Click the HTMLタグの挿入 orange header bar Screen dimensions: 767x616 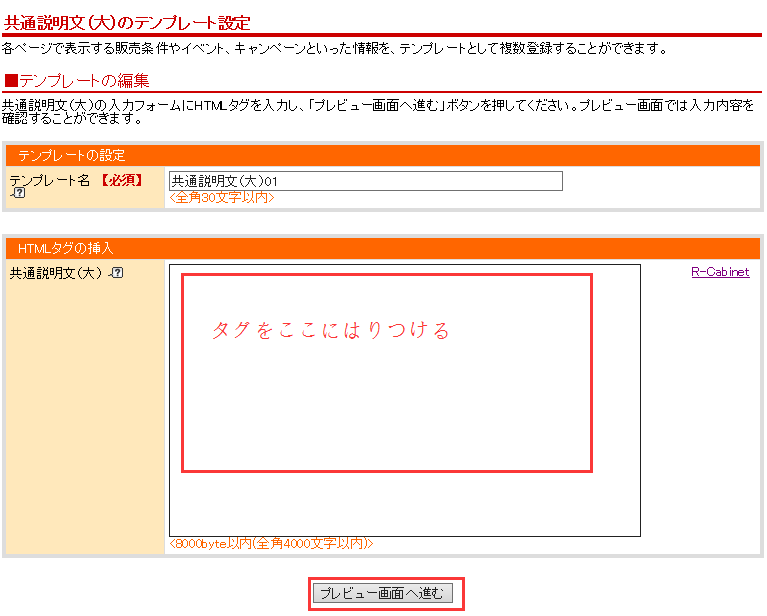click(383, 247)
